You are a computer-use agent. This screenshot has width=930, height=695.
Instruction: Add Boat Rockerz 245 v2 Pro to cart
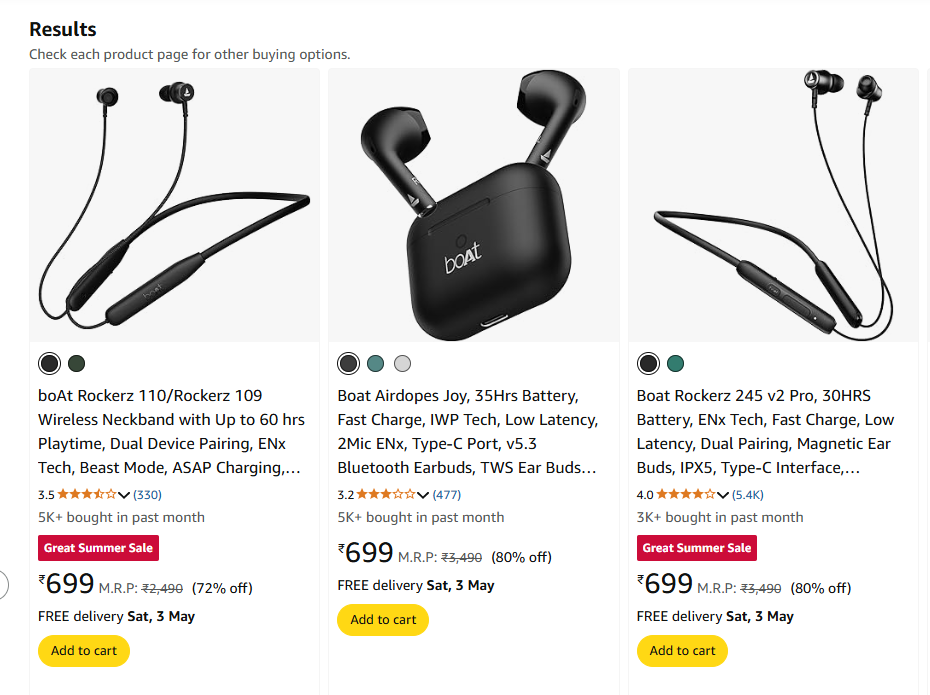(x=683, y=651)
